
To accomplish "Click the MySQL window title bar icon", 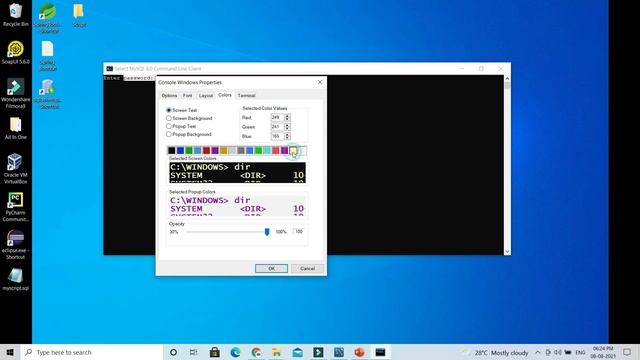I will (109, 69).
